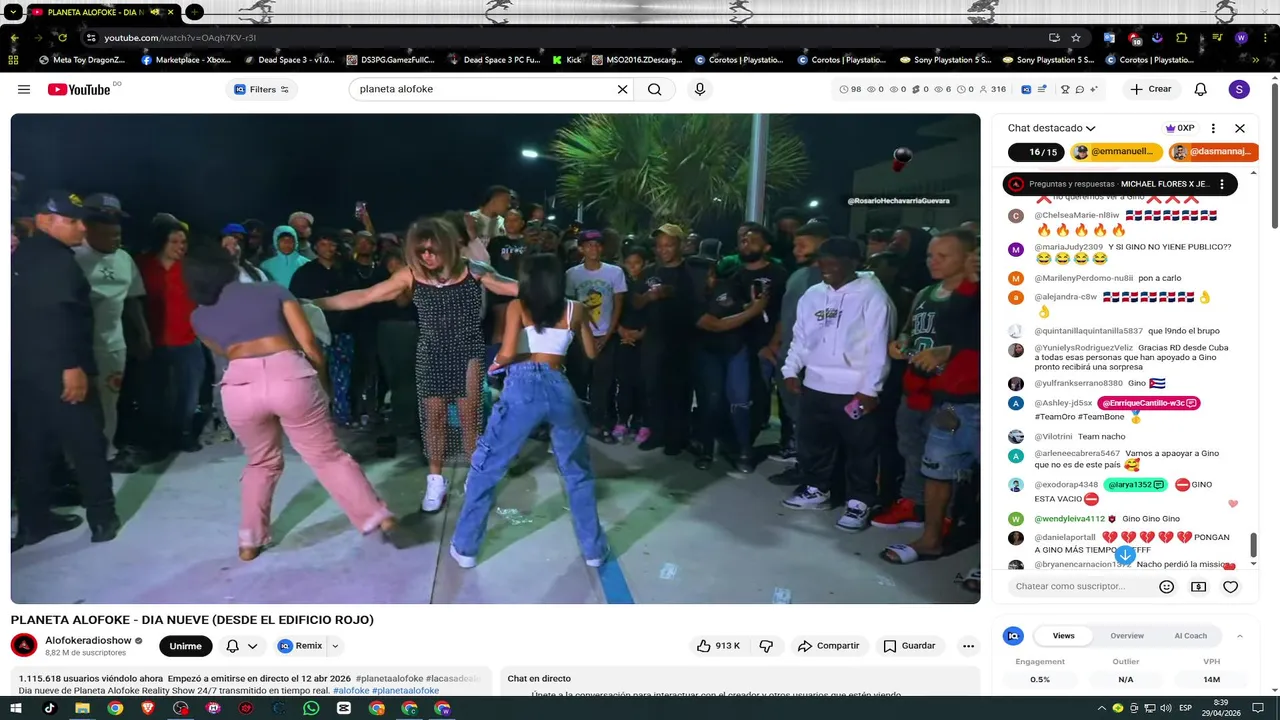Open the YouTube hamburger guide menu
The width and height of the screenshot is (1280, 720).
pos(24,89)
